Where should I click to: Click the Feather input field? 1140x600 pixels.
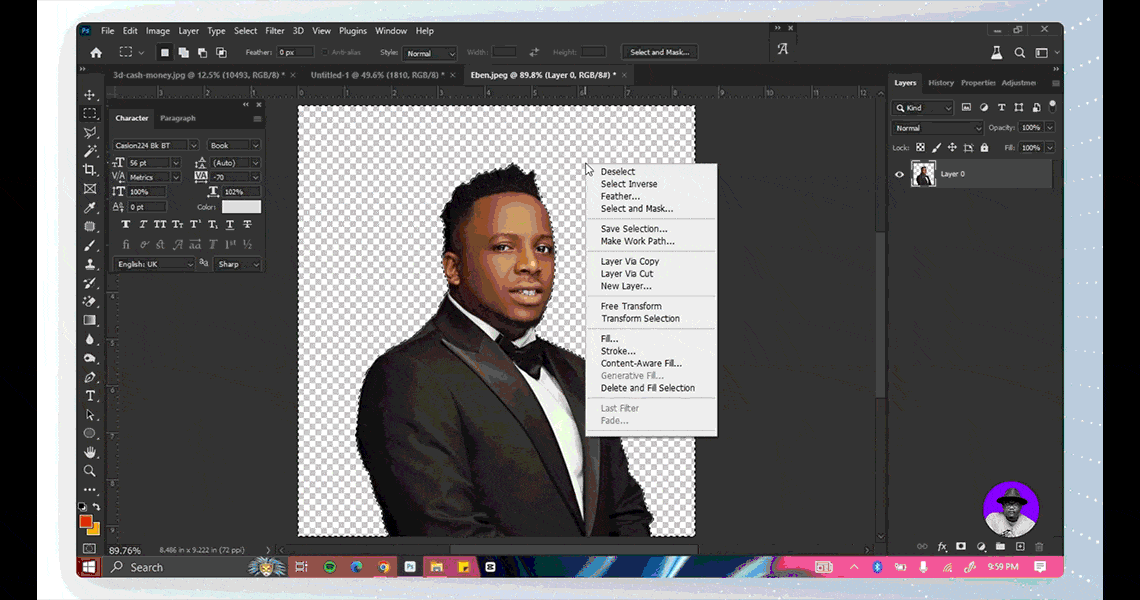pyautogui.click(x=295, y=53)
